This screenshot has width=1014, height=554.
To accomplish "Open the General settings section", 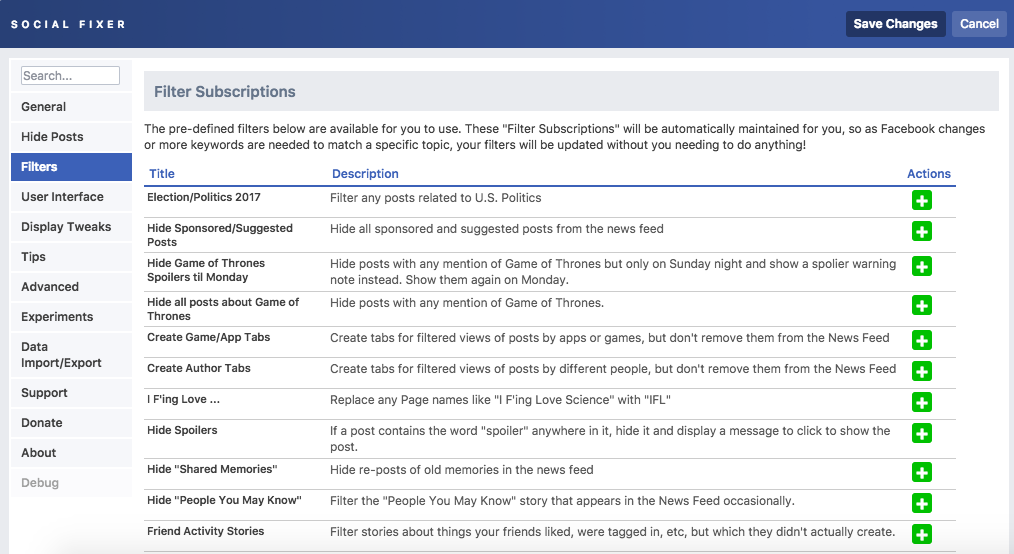I will point(71,107).
